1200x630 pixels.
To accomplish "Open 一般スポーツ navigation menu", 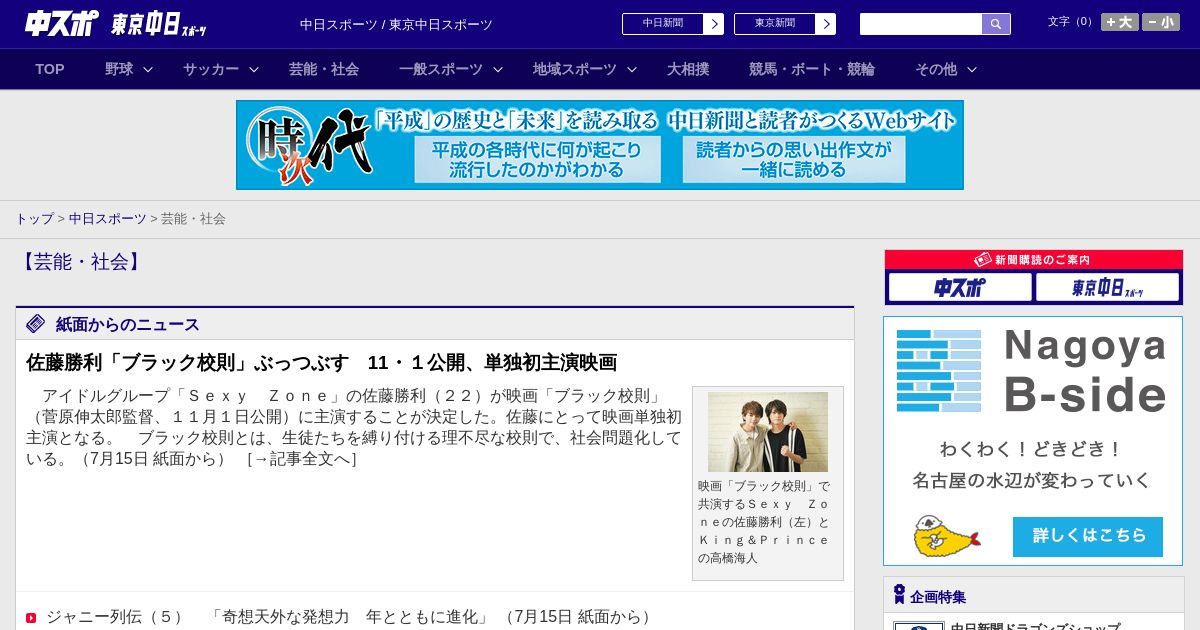I will (x=441, y=69).
